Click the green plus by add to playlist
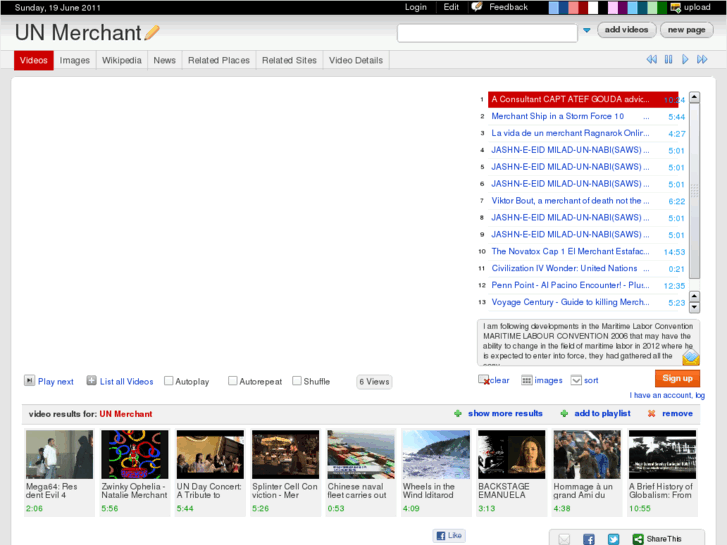 point(564,413)
